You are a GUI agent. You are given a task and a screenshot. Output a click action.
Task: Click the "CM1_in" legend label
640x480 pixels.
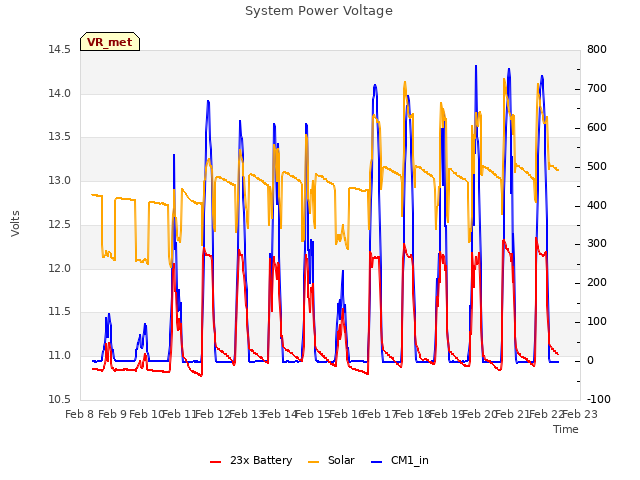409,460
